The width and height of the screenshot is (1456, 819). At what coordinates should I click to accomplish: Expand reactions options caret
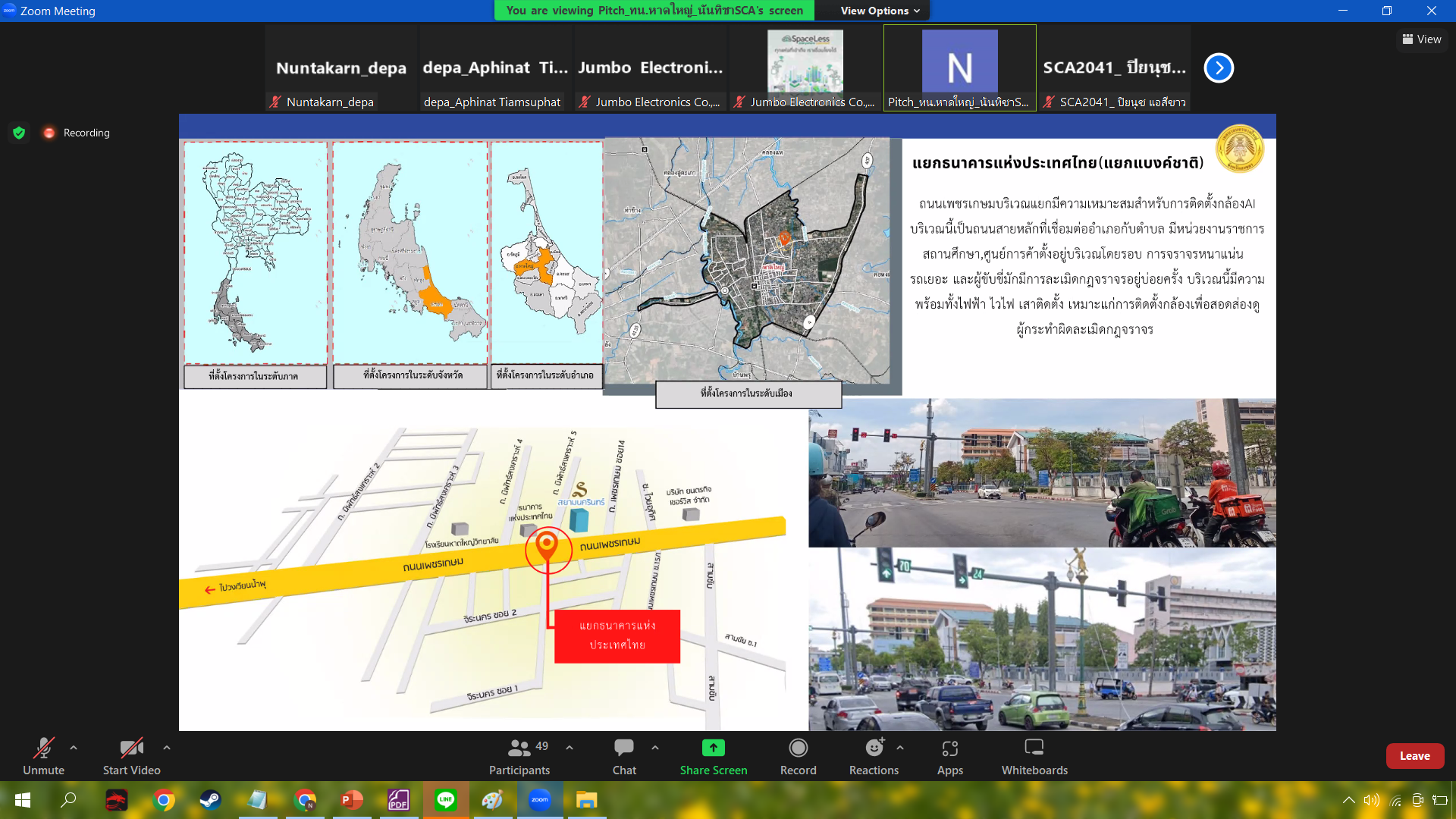pyautogui.click(x=900, y=748)
